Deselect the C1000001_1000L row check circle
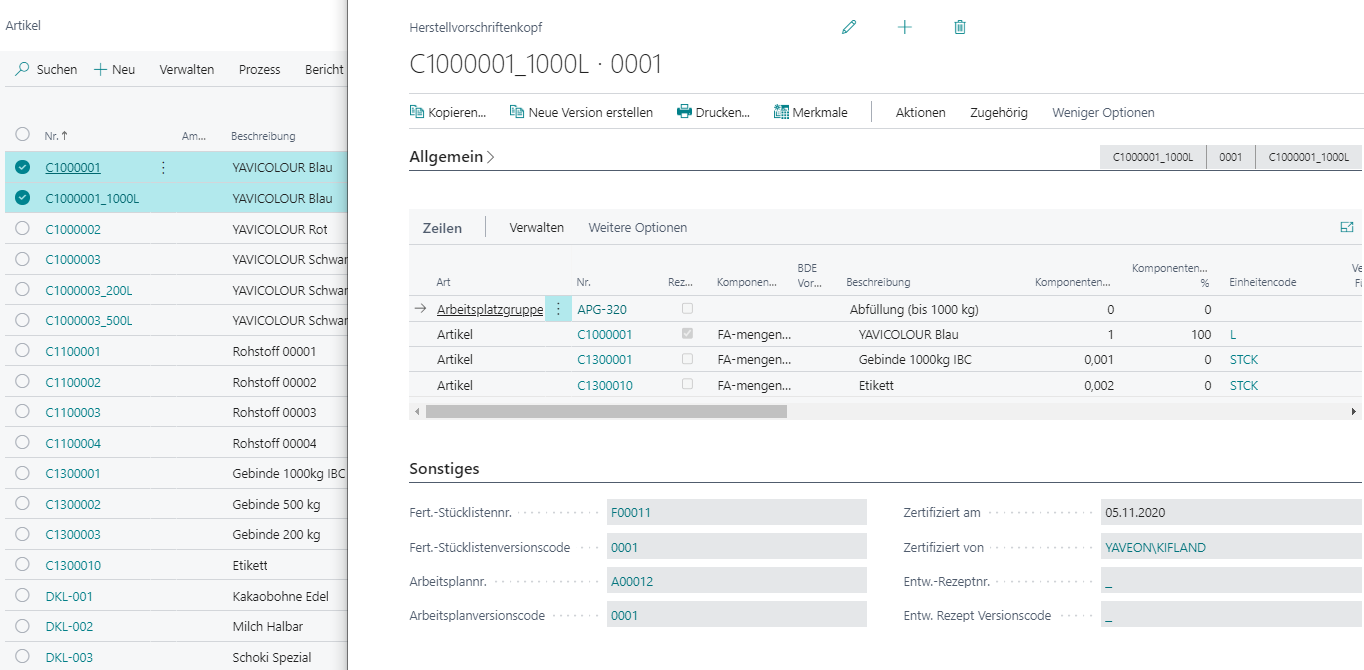This screenshot has height=670, width=1364. pos(22,198)
